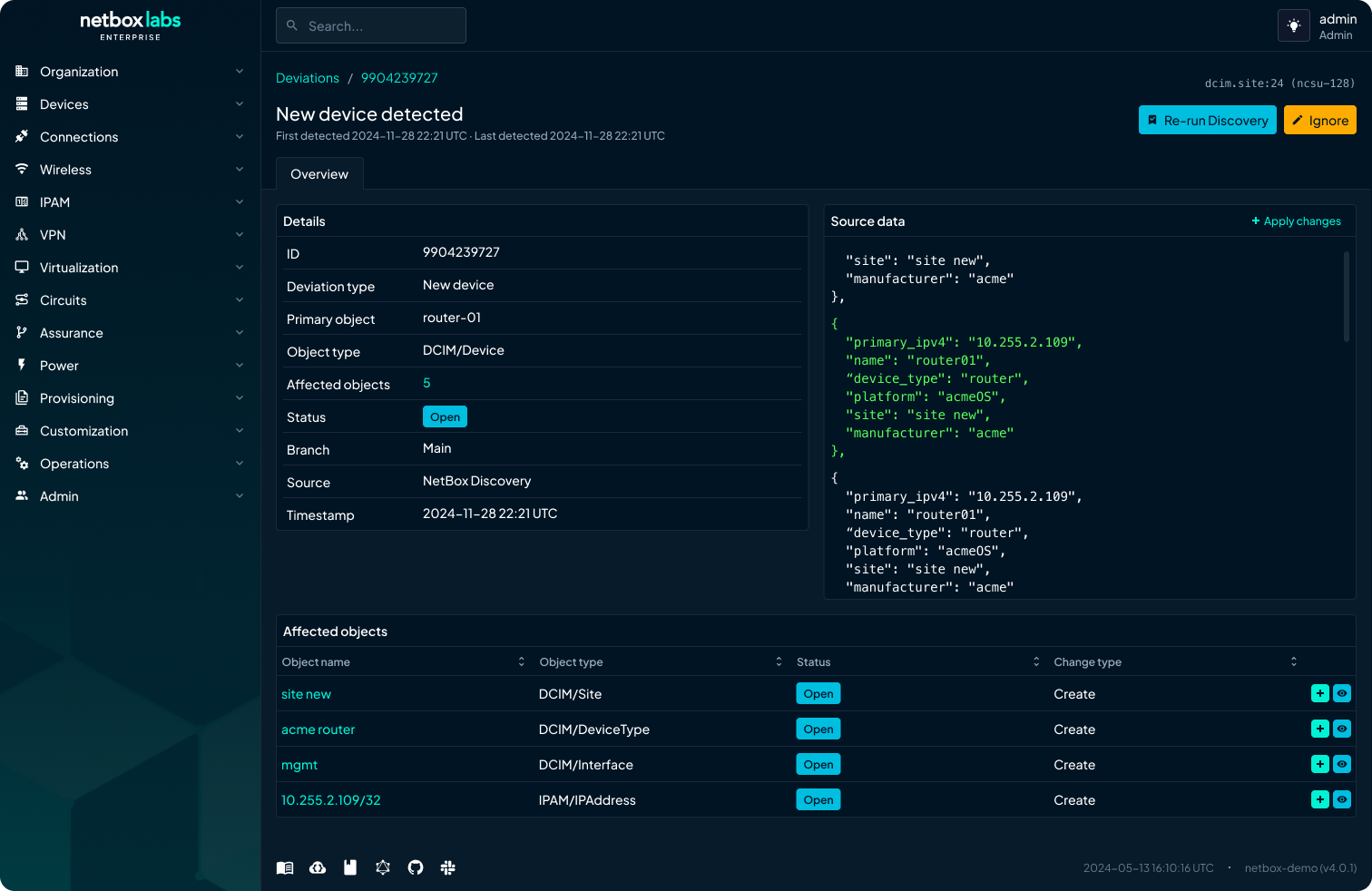Expand the Operations menu chevron
The width and height of the screenshot is (1372, 891).
point(240,463)
